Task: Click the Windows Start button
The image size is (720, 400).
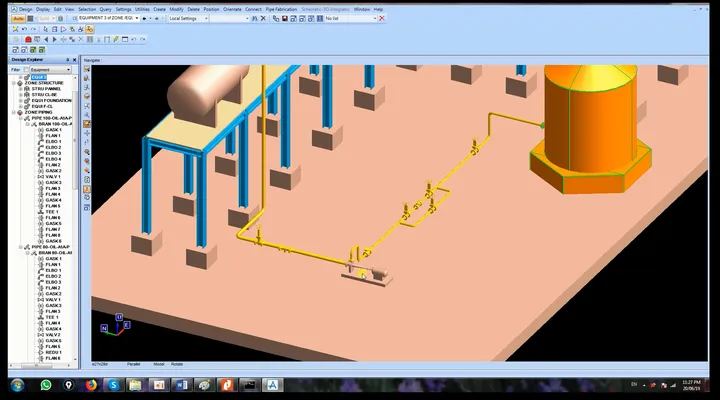Action: pyautogui.click(x=17, y=385)
